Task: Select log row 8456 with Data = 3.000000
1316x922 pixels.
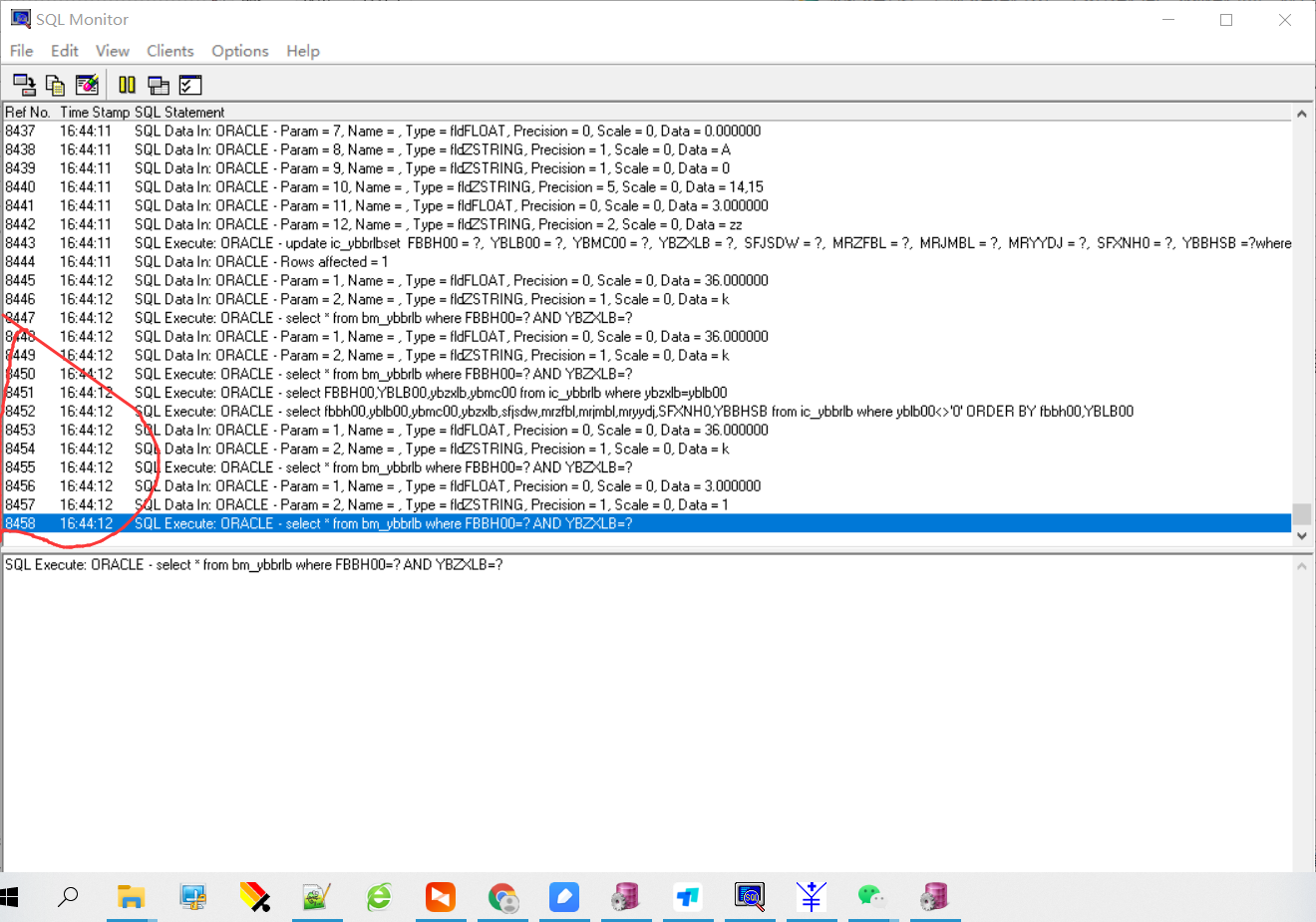Action: pos(648,486)
